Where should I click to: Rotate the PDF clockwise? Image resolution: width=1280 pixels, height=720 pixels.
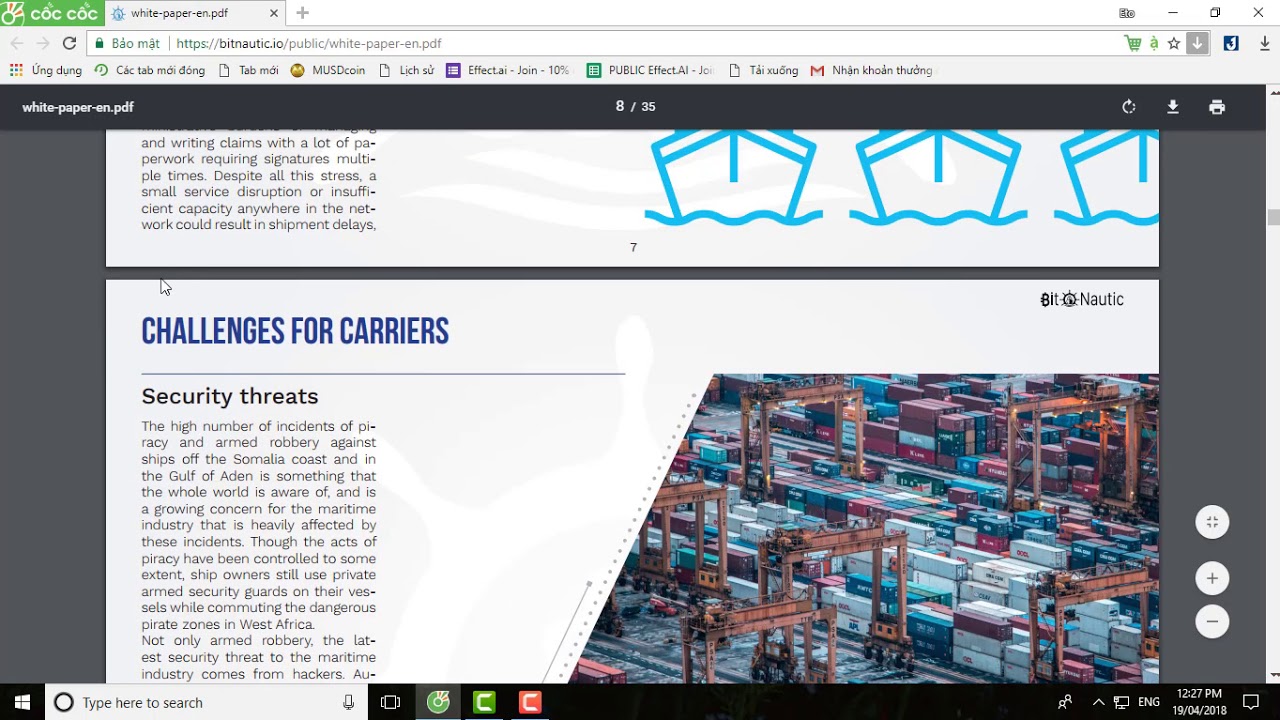1129,107
